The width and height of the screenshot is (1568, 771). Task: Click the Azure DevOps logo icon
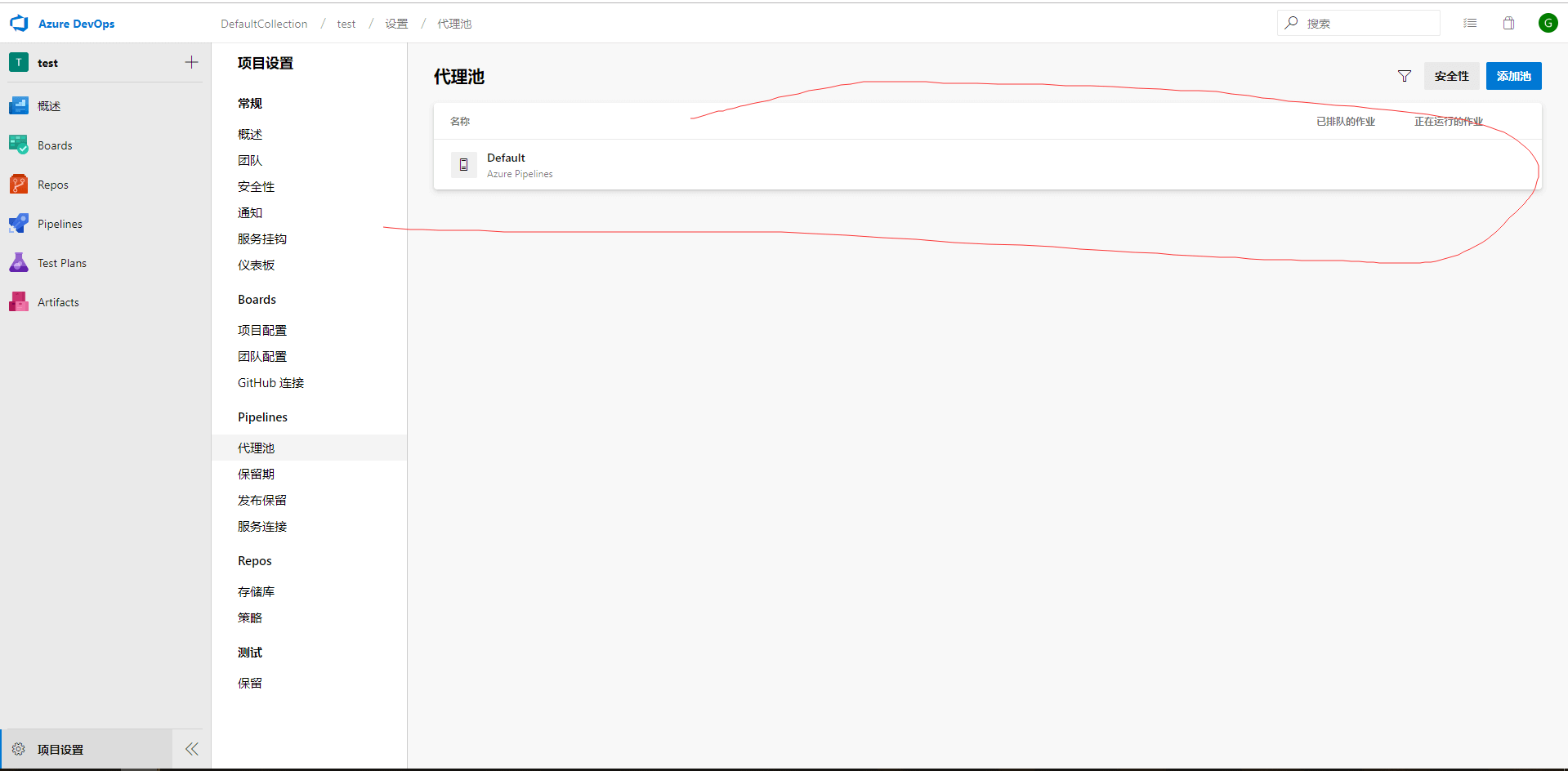click(19, 24)
